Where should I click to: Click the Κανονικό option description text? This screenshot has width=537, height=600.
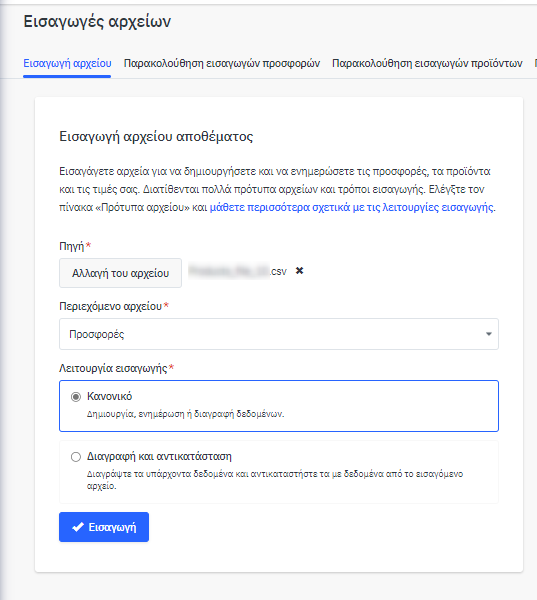pos(185,414)
